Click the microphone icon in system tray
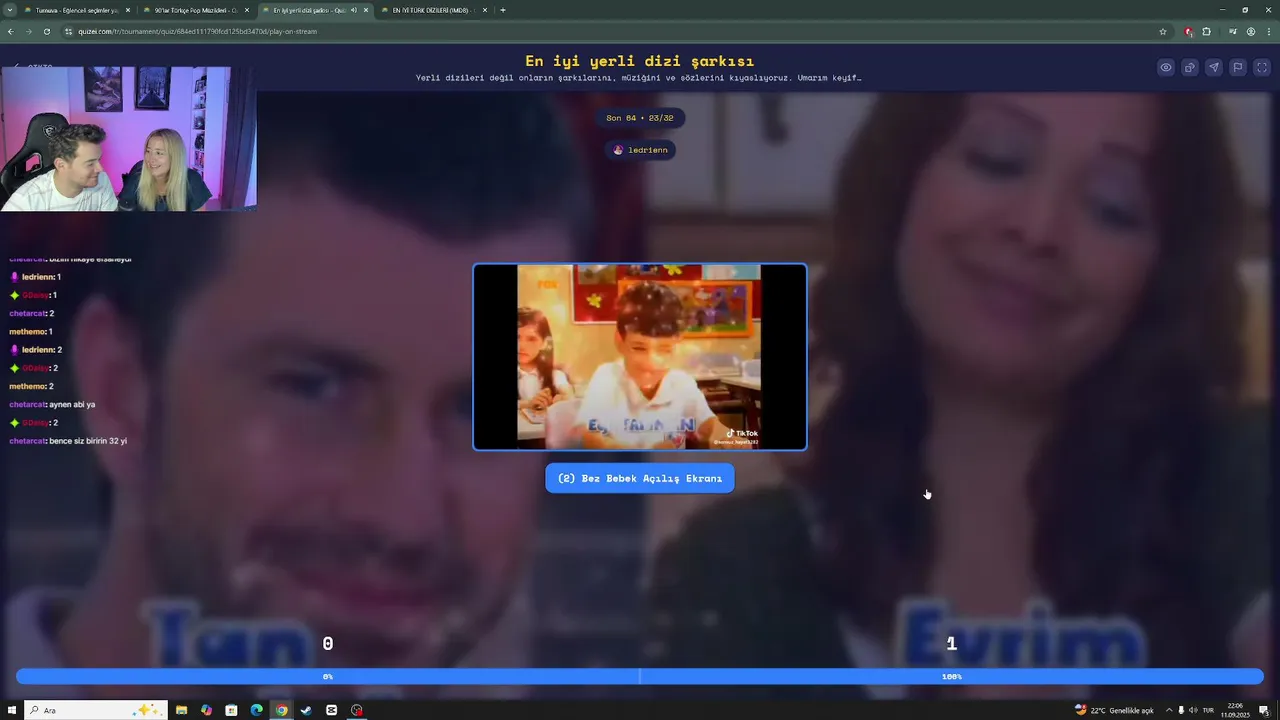This screenshot has height=720, width=1280. (1181, 710)
